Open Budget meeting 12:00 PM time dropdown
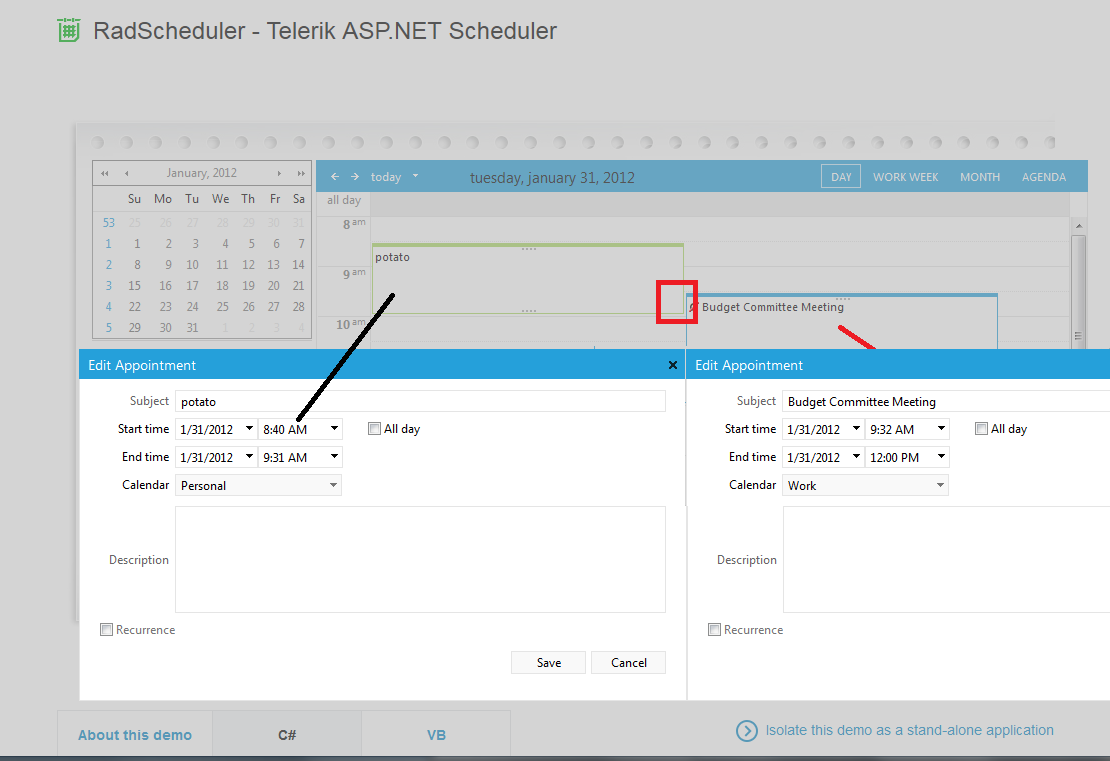1110x761 pixels. coord(941,457)
